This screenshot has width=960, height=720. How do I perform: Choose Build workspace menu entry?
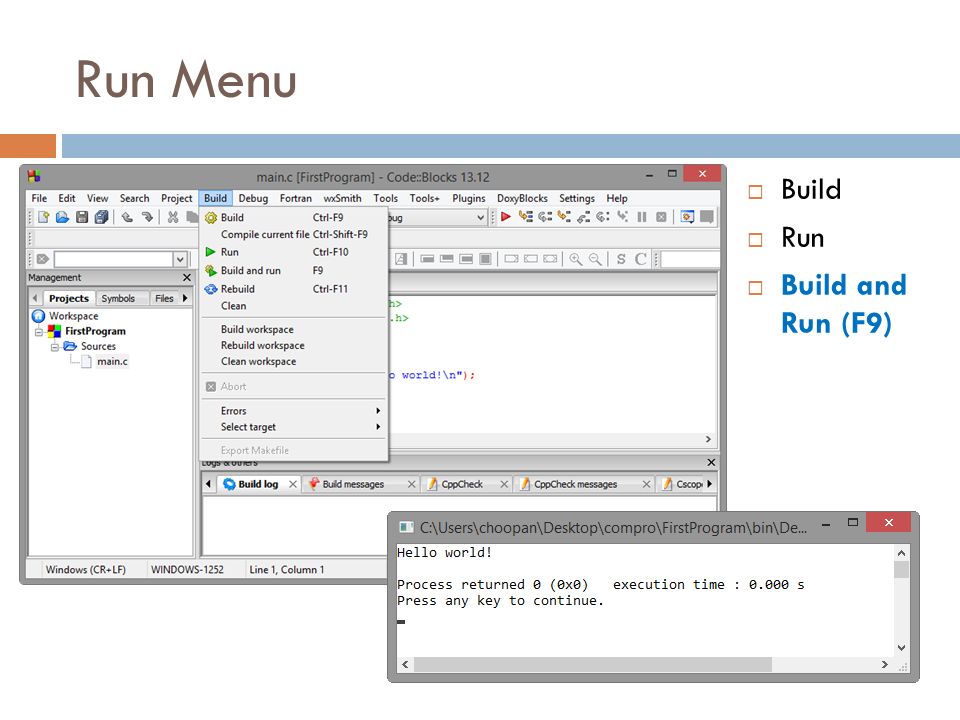294,329
